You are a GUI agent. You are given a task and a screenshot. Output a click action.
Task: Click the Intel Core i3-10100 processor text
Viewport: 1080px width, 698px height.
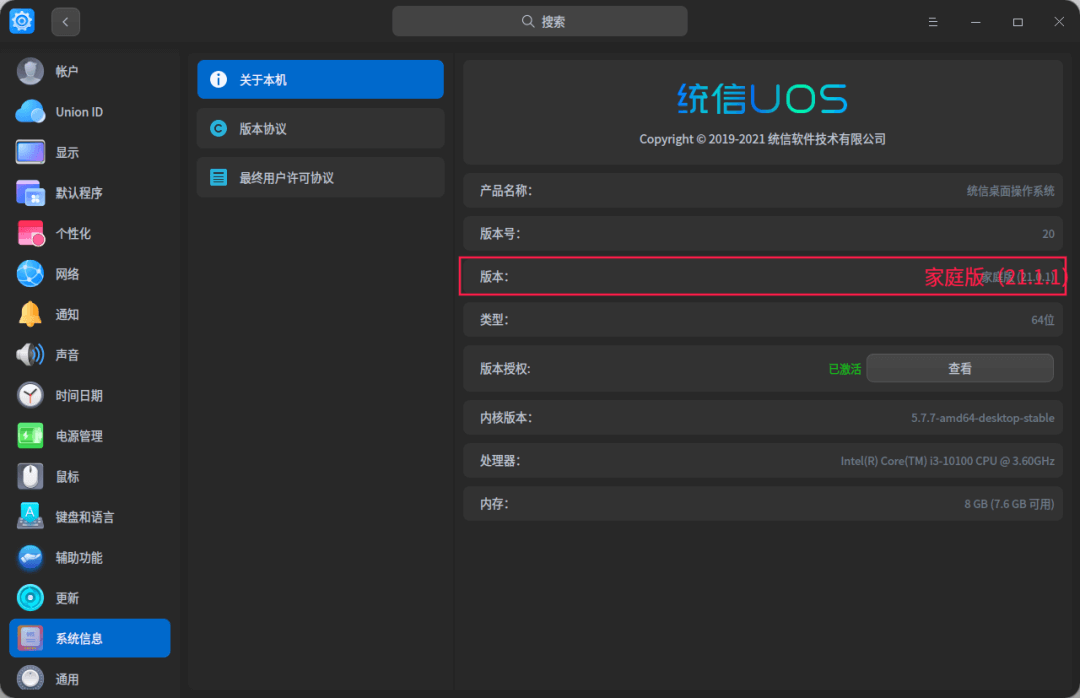point(948,461)
